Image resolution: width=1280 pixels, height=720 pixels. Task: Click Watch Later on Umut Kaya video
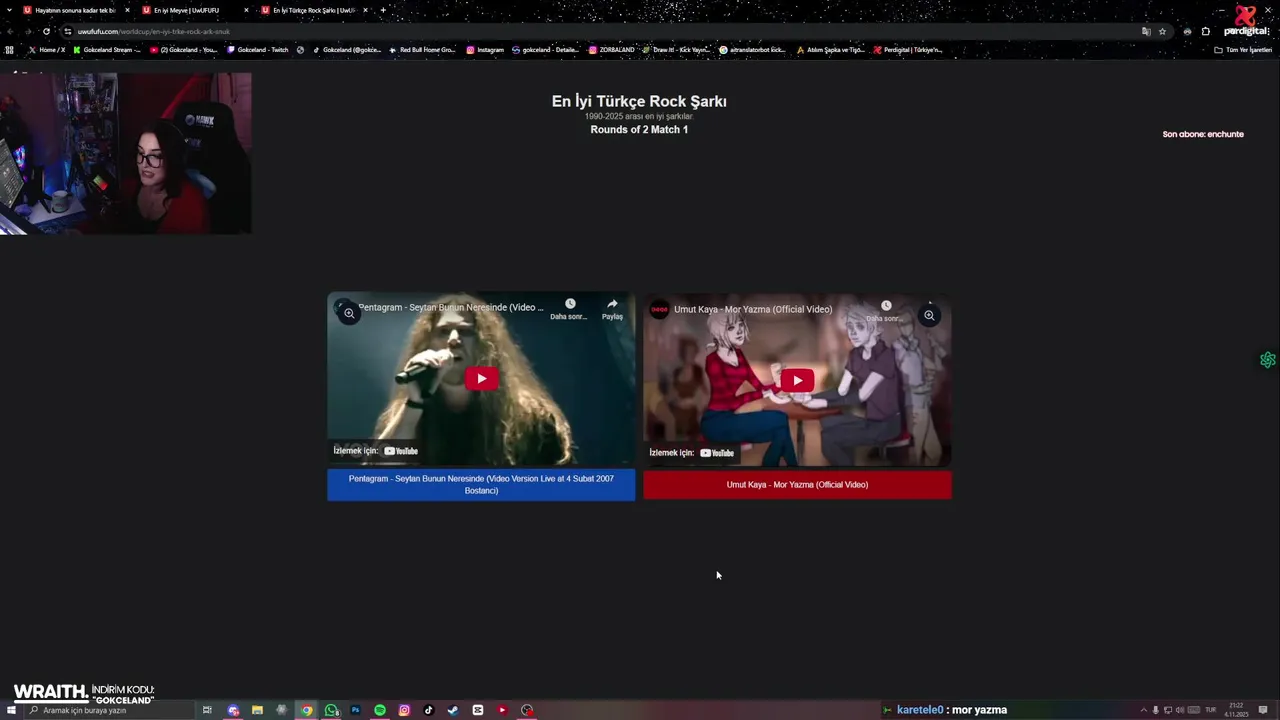pos(885,311)
